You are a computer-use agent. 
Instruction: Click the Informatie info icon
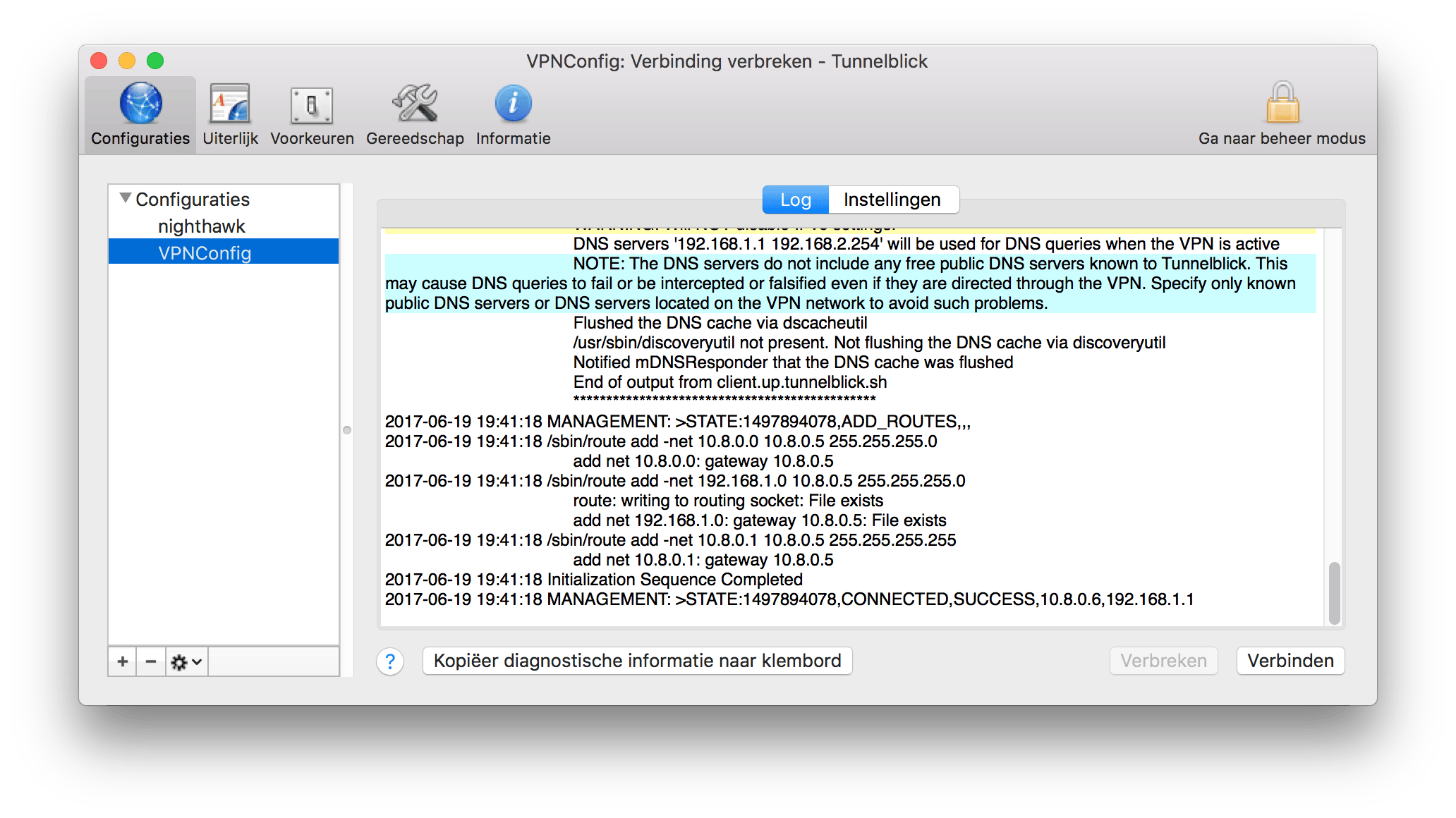click(513, 104)
